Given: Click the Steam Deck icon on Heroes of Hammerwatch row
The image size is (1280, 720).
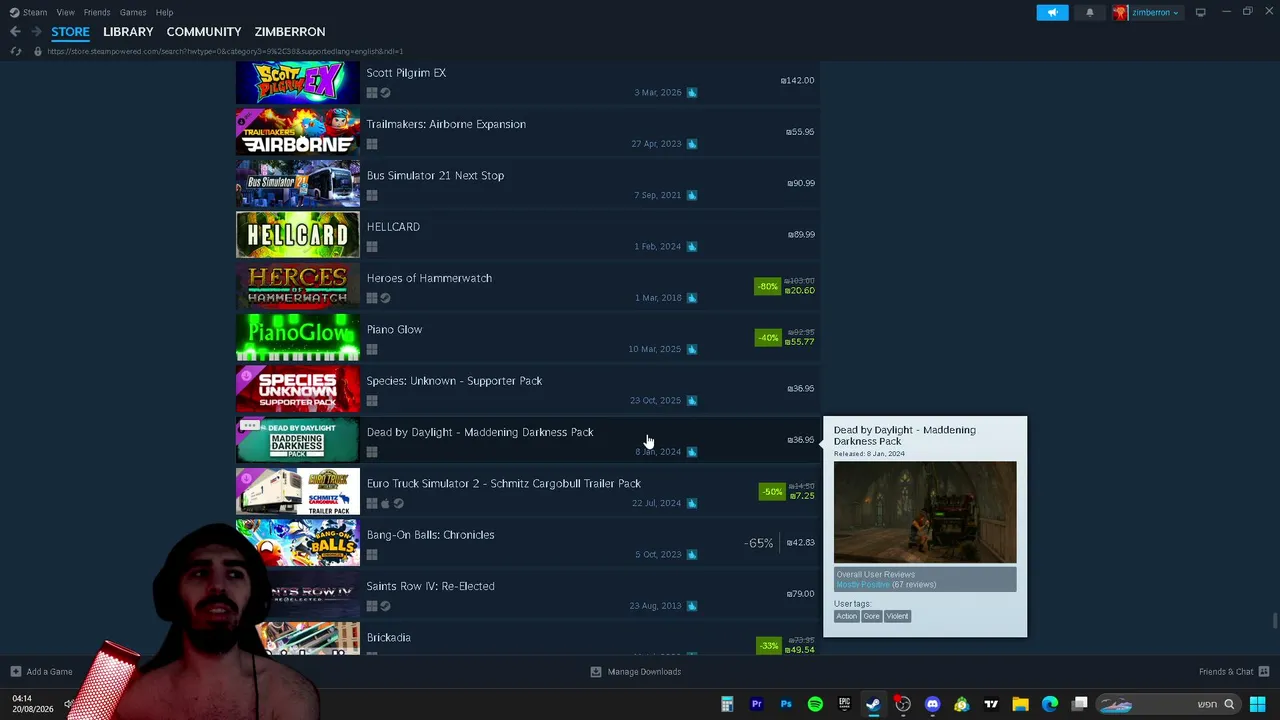Looking at the screenshot, I should [x=385, y=298].
